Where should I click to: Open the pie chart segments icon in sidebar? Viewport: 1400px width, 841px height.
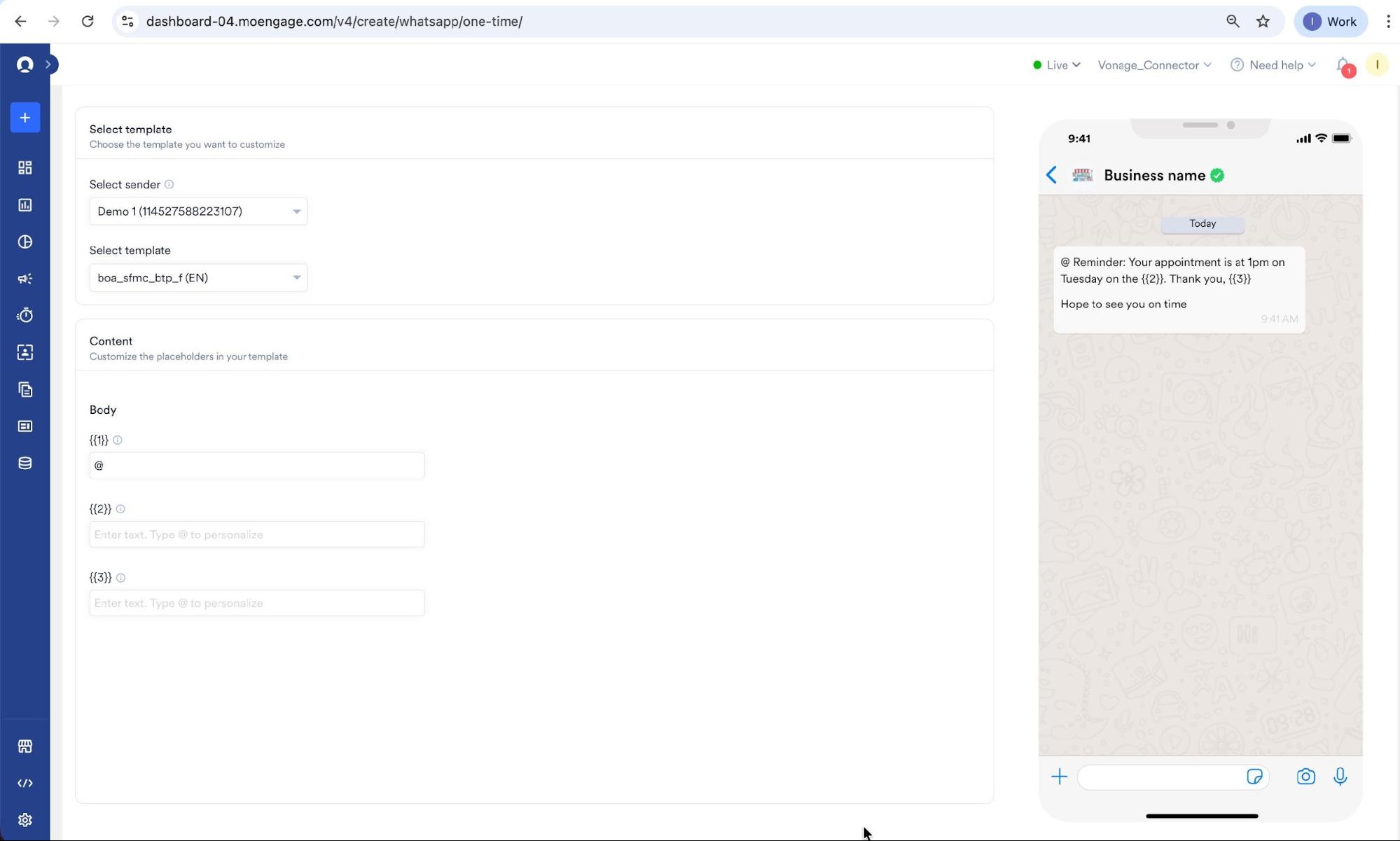pos(25,242)
